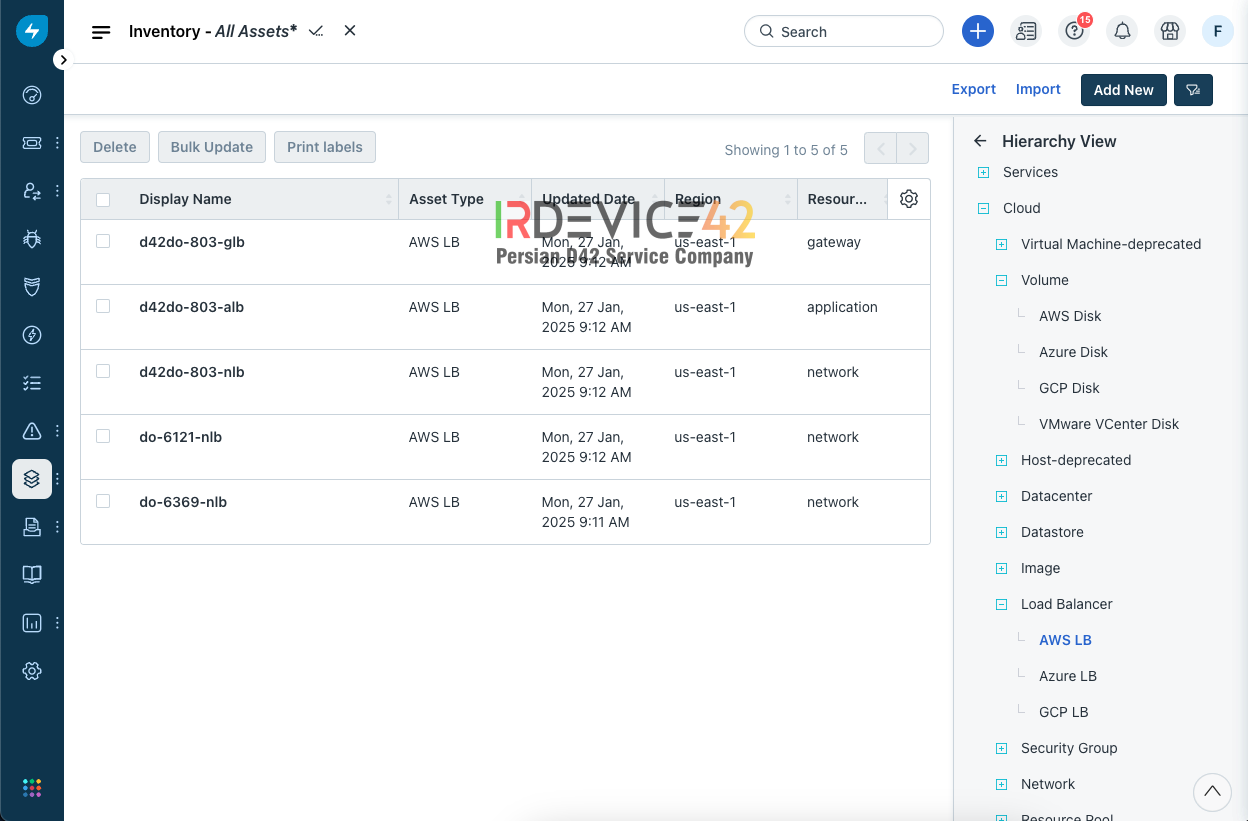Open the Solutions book icon in the sidebar
This screenshot has width=1248, height=821.
tap(32, 574)
